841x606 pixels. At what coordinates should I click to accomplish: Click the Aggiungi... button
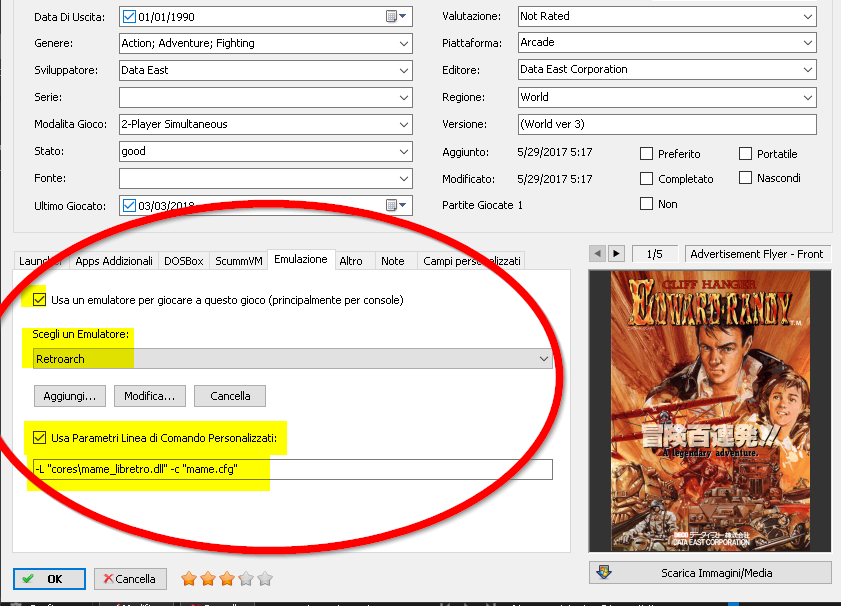point(69,396)
